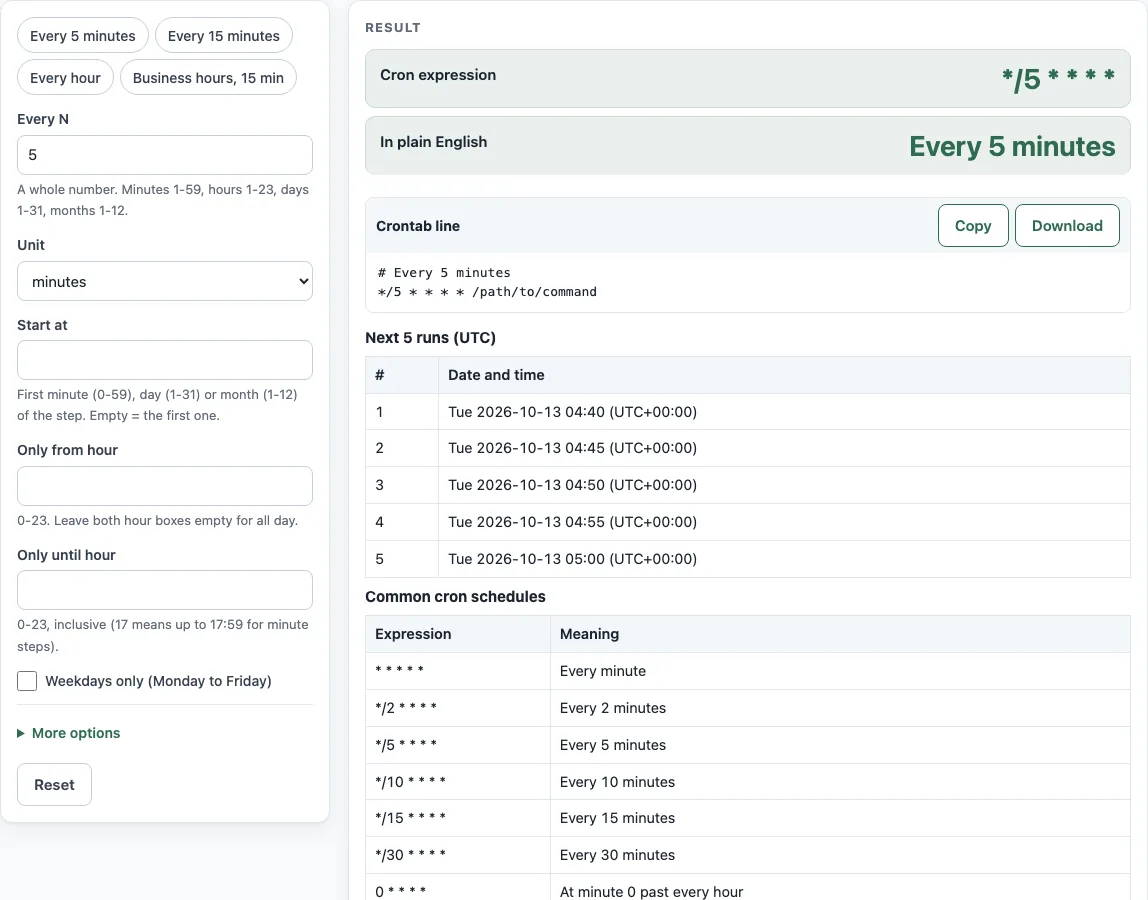This screenshot has height=900, width=1148.
Task: Reset the form with Reset button
Action: pos(54,784)
